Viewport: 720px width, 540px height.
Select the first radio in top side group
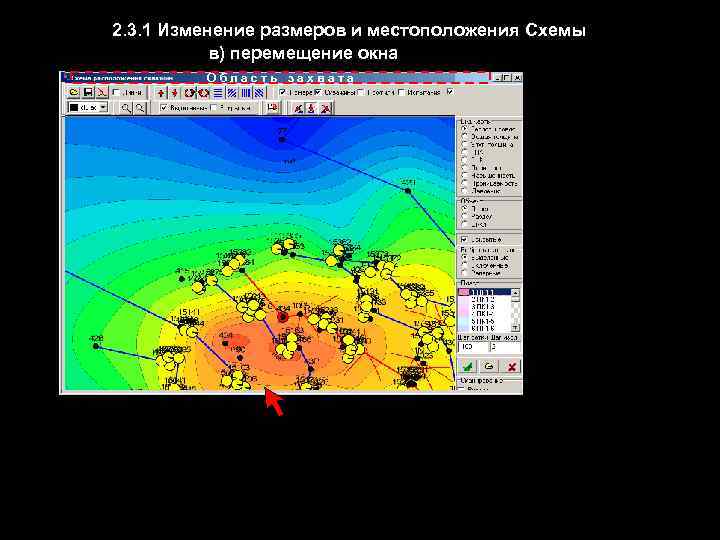click(465, 129)
